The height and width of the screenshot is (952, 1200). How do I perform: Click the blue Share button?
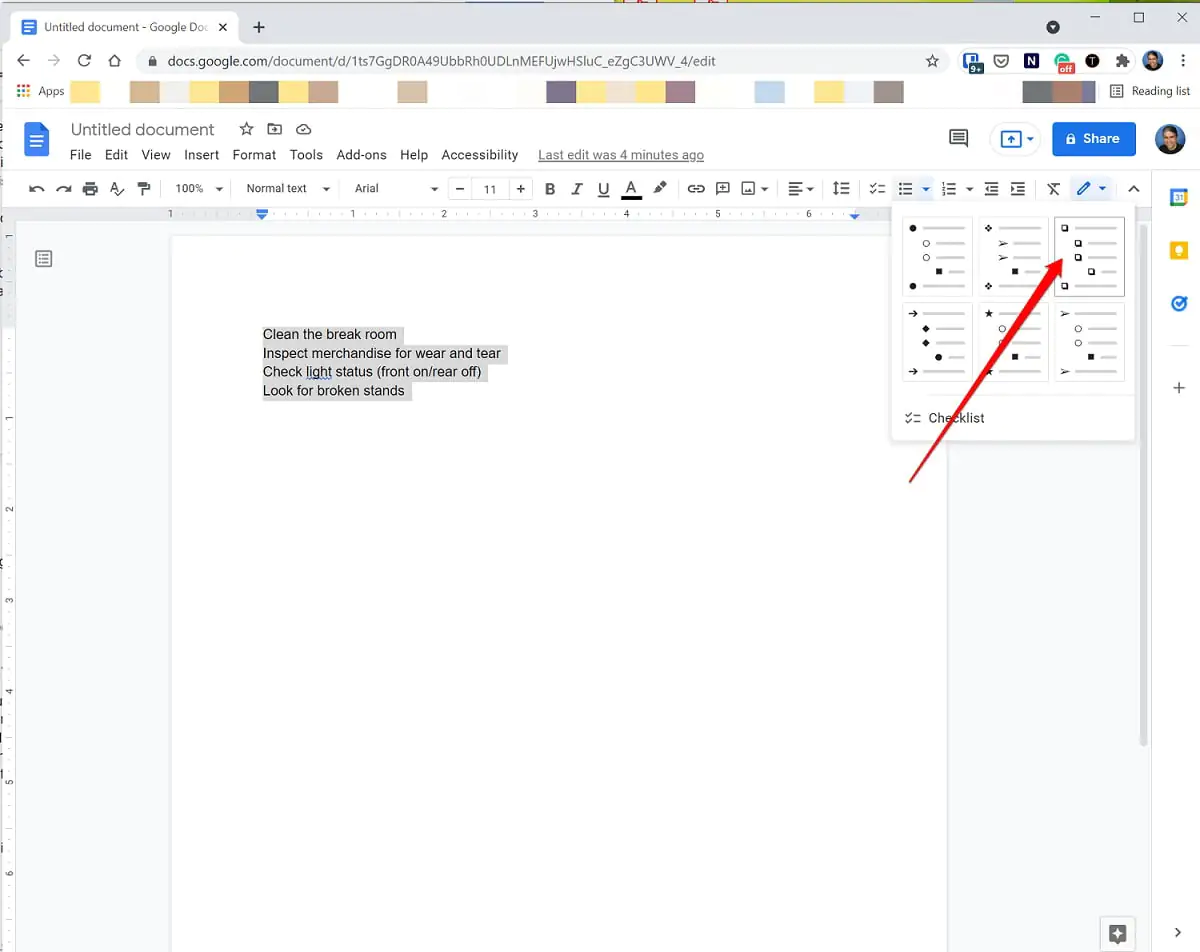pyautogui.click(x=1093, y=139)
